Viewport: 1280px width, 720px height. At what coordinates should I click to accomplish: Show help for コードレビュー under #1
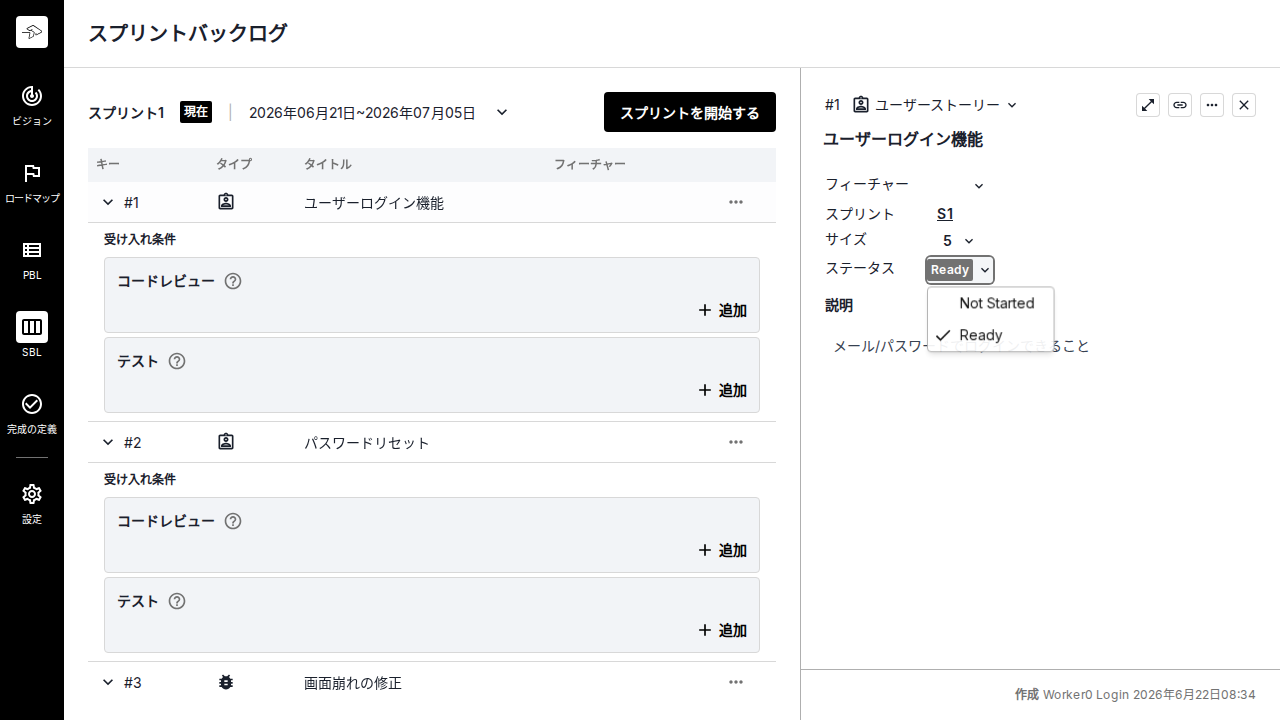pyautogui.click(x=233, y=281)
